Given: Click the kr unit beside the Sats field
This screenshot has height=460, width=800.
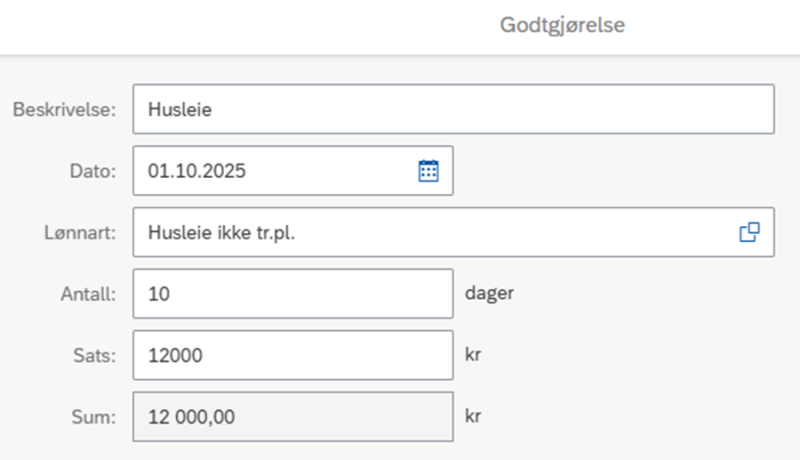Looking at the screenshot, I should click(x=473, y=354).
